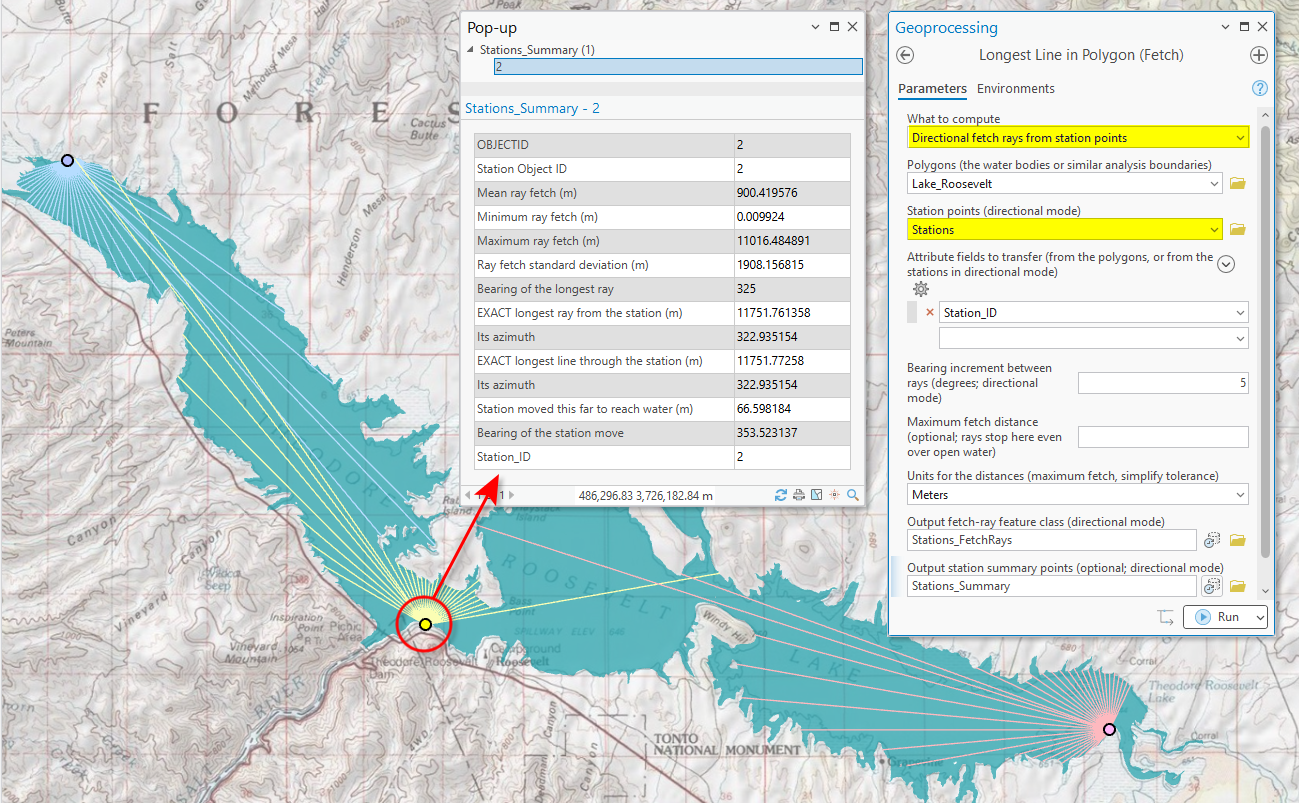Screen dimensions: 1299x803
Task: Click the bearing increment input field
Action: [1163, 383]
